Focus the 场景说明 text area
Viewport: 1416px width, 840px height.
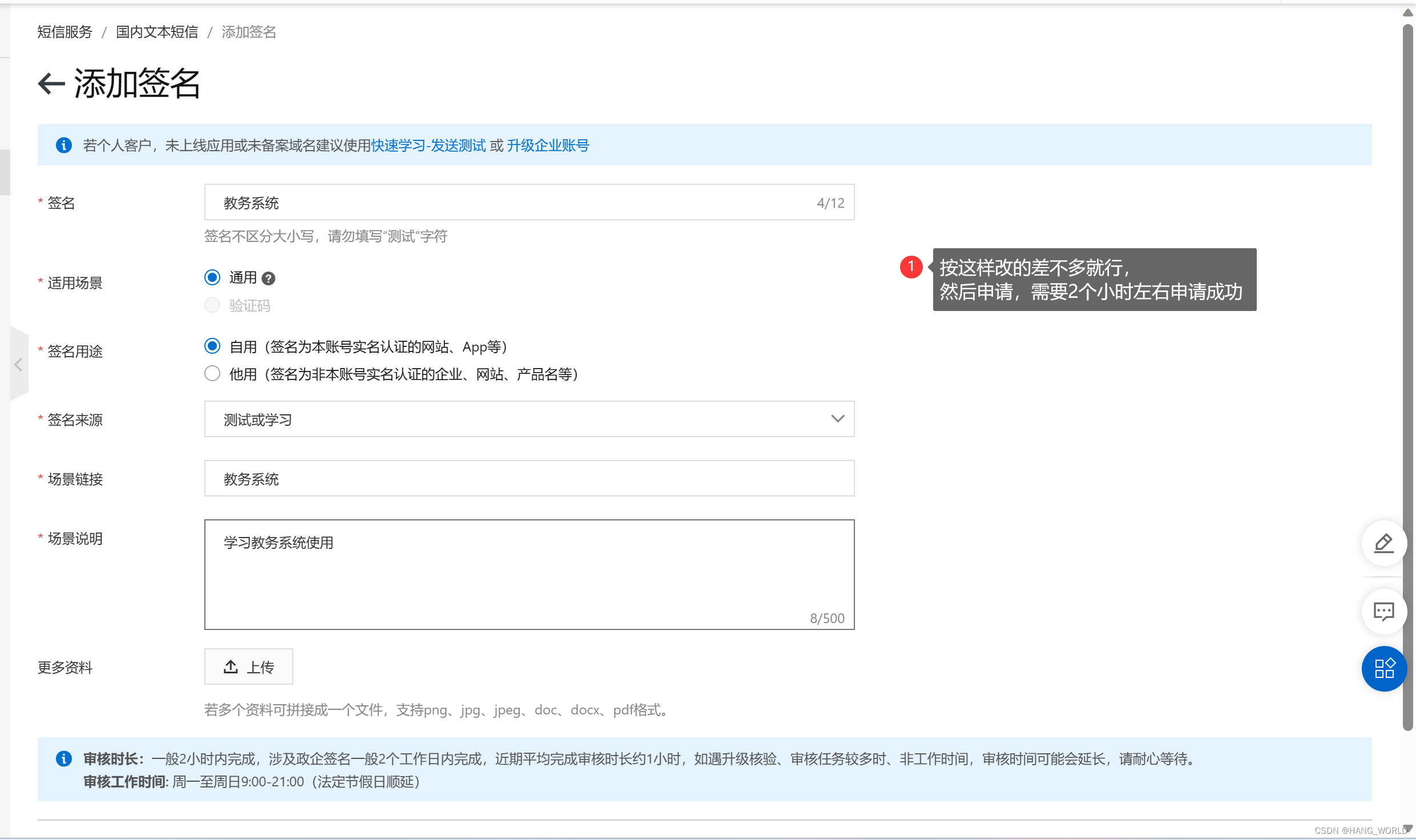pos(529,574)
